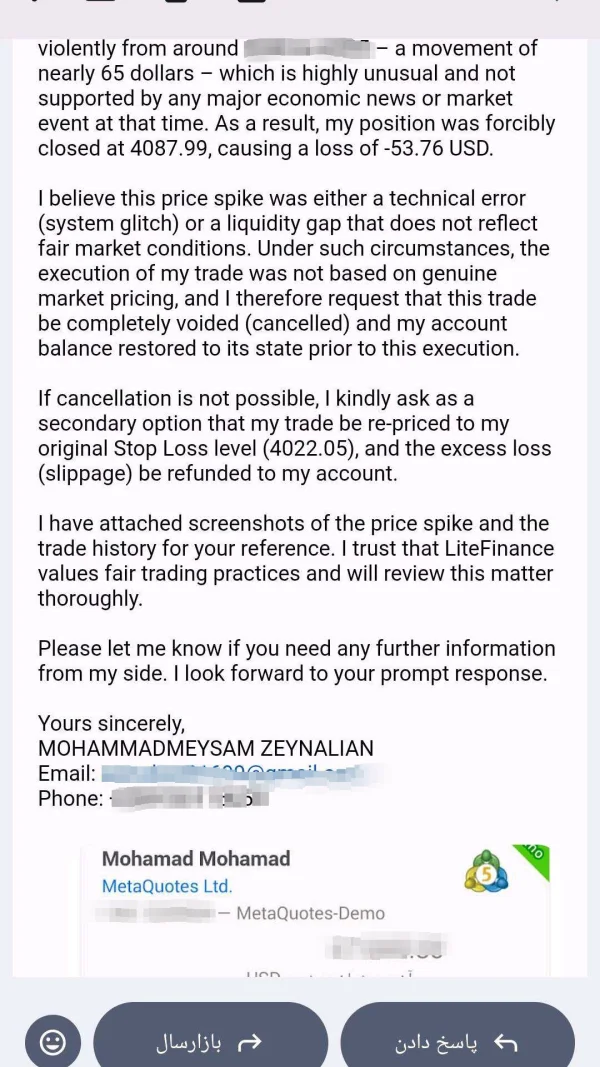Click the Mohamad Mohamad account name
The image size is (600, 1067).
coord(196,859)
